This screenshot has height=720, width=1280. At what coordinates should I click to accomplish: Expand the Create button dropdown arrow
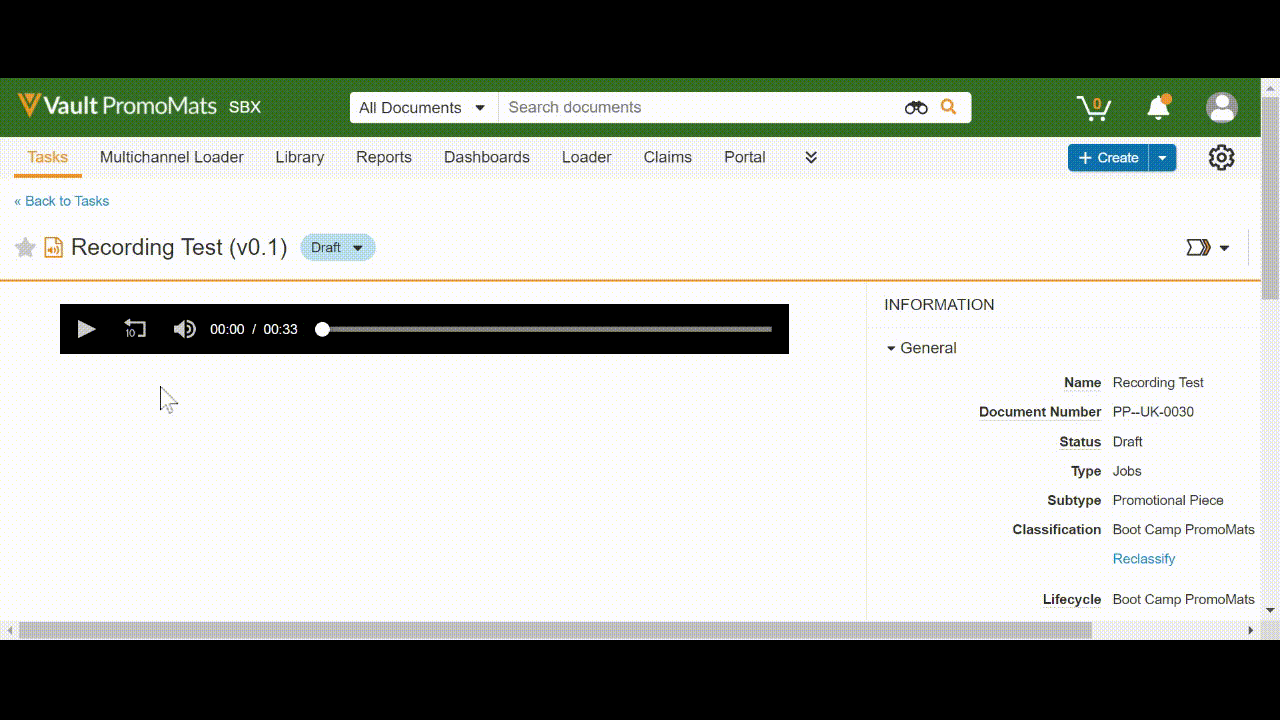pos(1162,158)
